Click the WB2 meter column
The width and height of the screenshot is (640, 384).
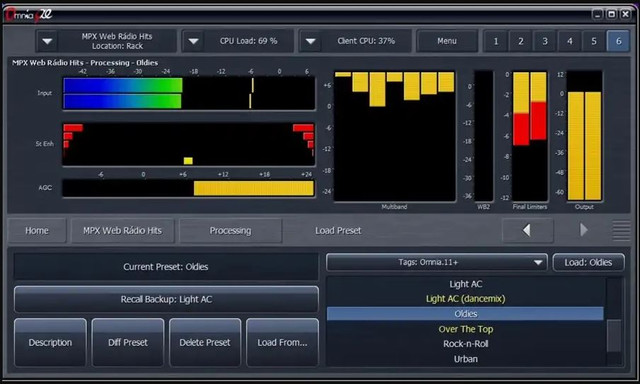(484, 136)
